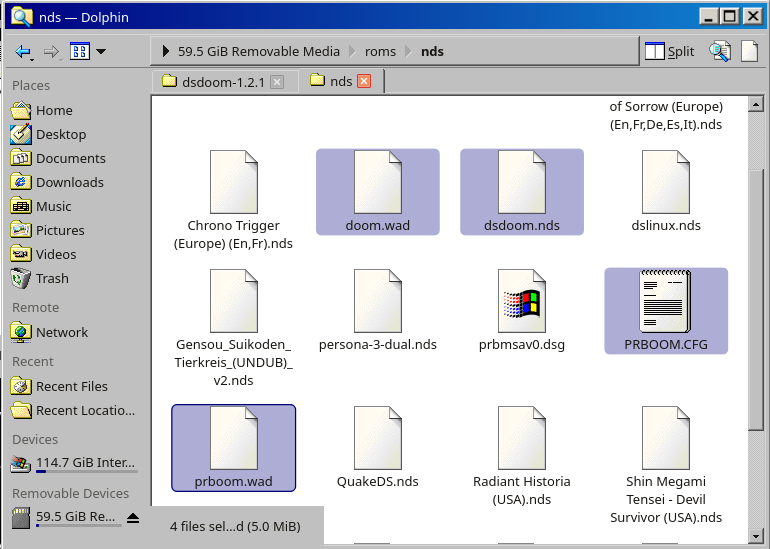Expand breadcrumb root arrow before 59.5 GiB
Image resolution: width=770 pixels, height=549 pixels.
pyautogui.click(x=165, y=51)
